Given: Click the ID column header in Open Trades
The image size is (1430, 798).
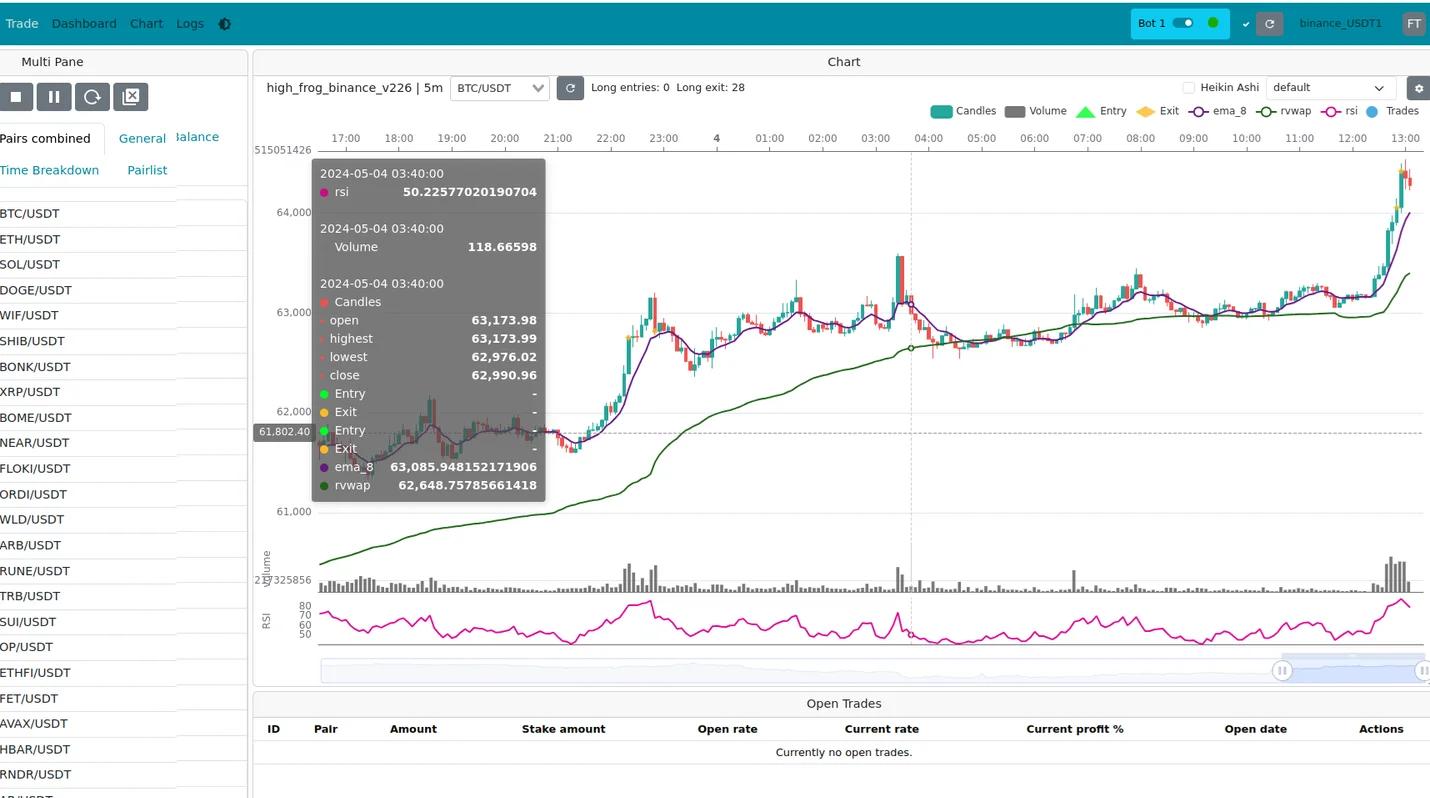Looking at the screenshot, I should (x=273, y=729).
